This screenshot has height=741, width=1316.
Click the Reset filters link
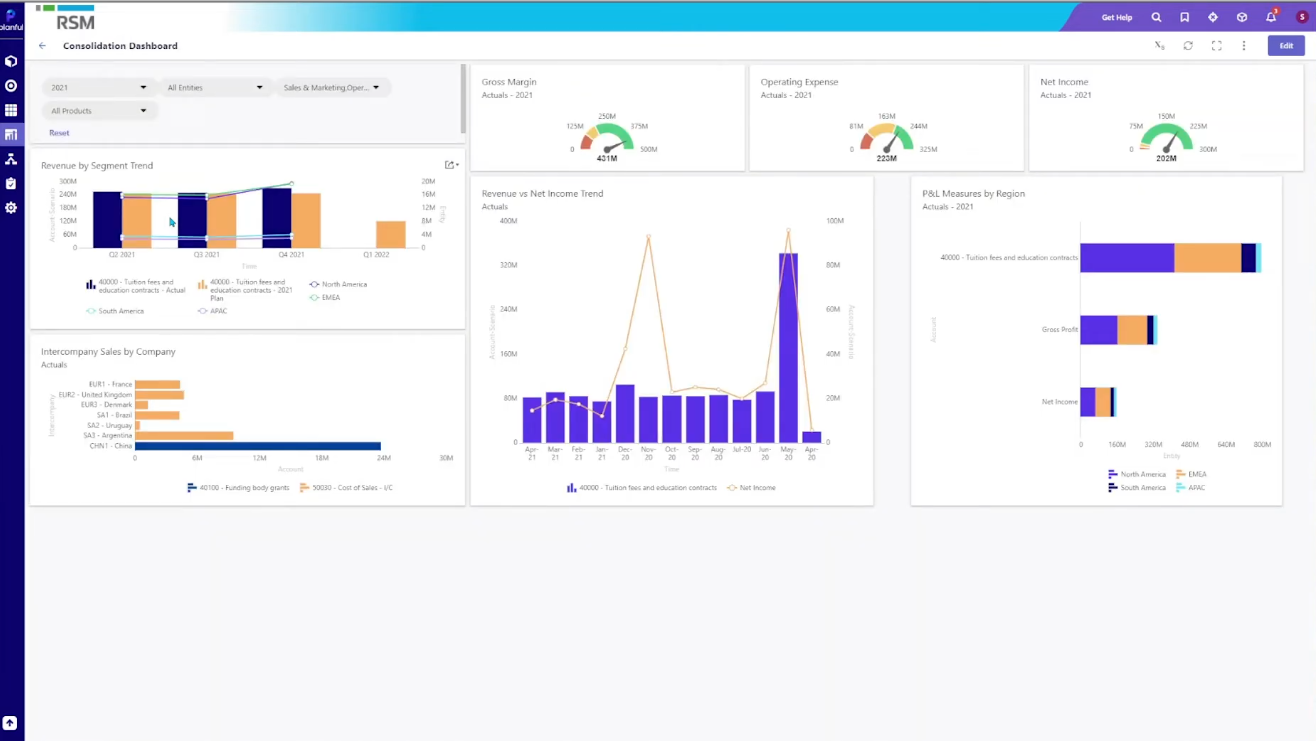point(59,133)
